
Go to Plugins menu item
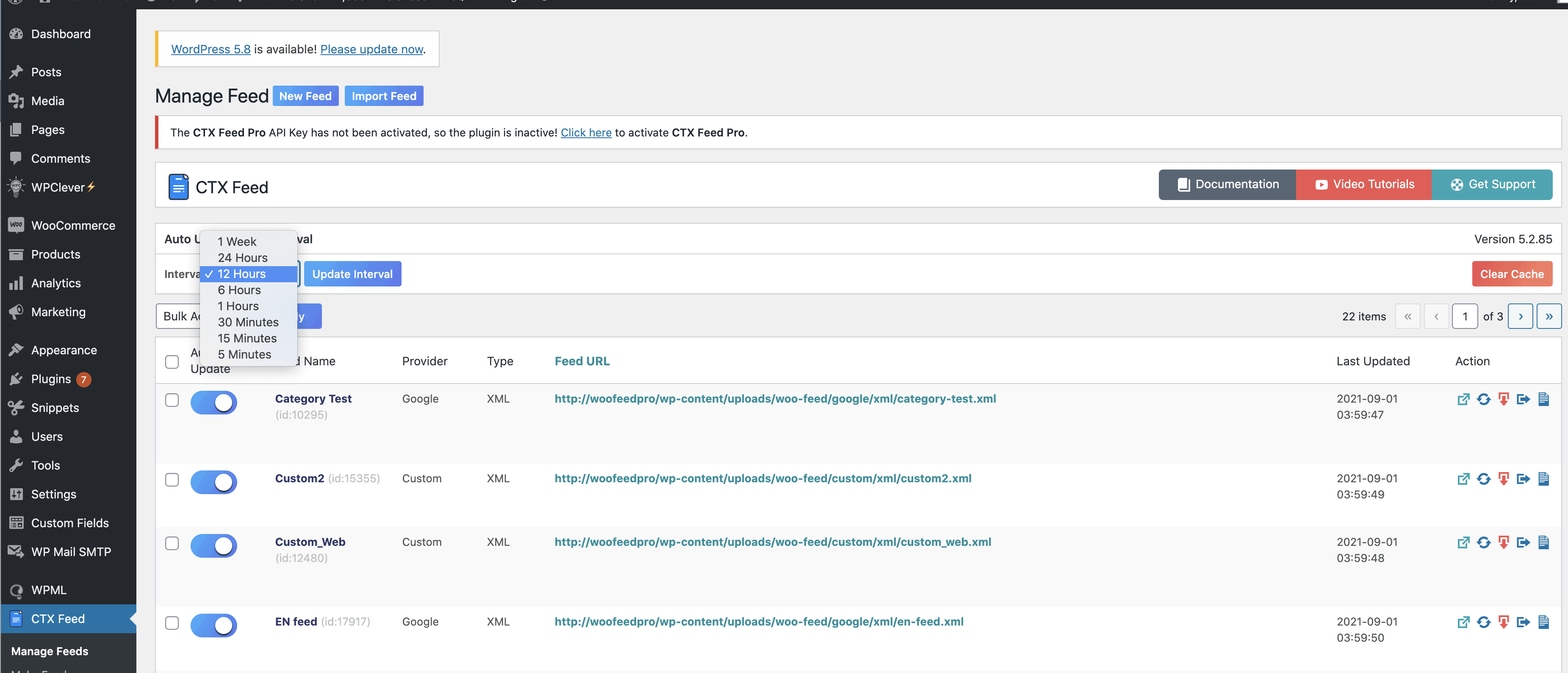68,379
